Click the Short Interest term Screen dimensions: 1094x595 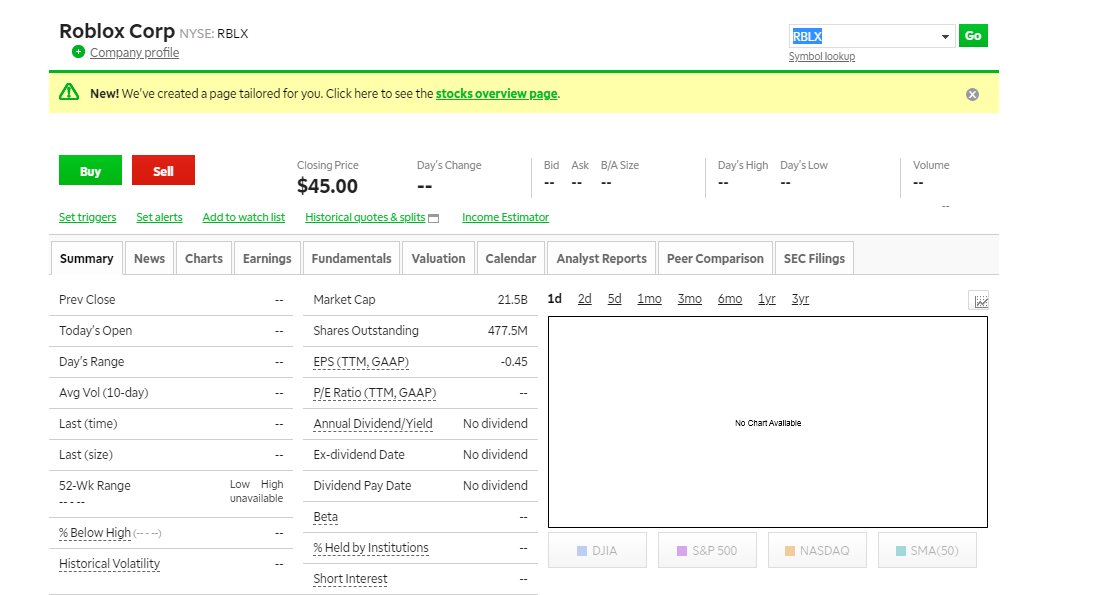[350, 579]
